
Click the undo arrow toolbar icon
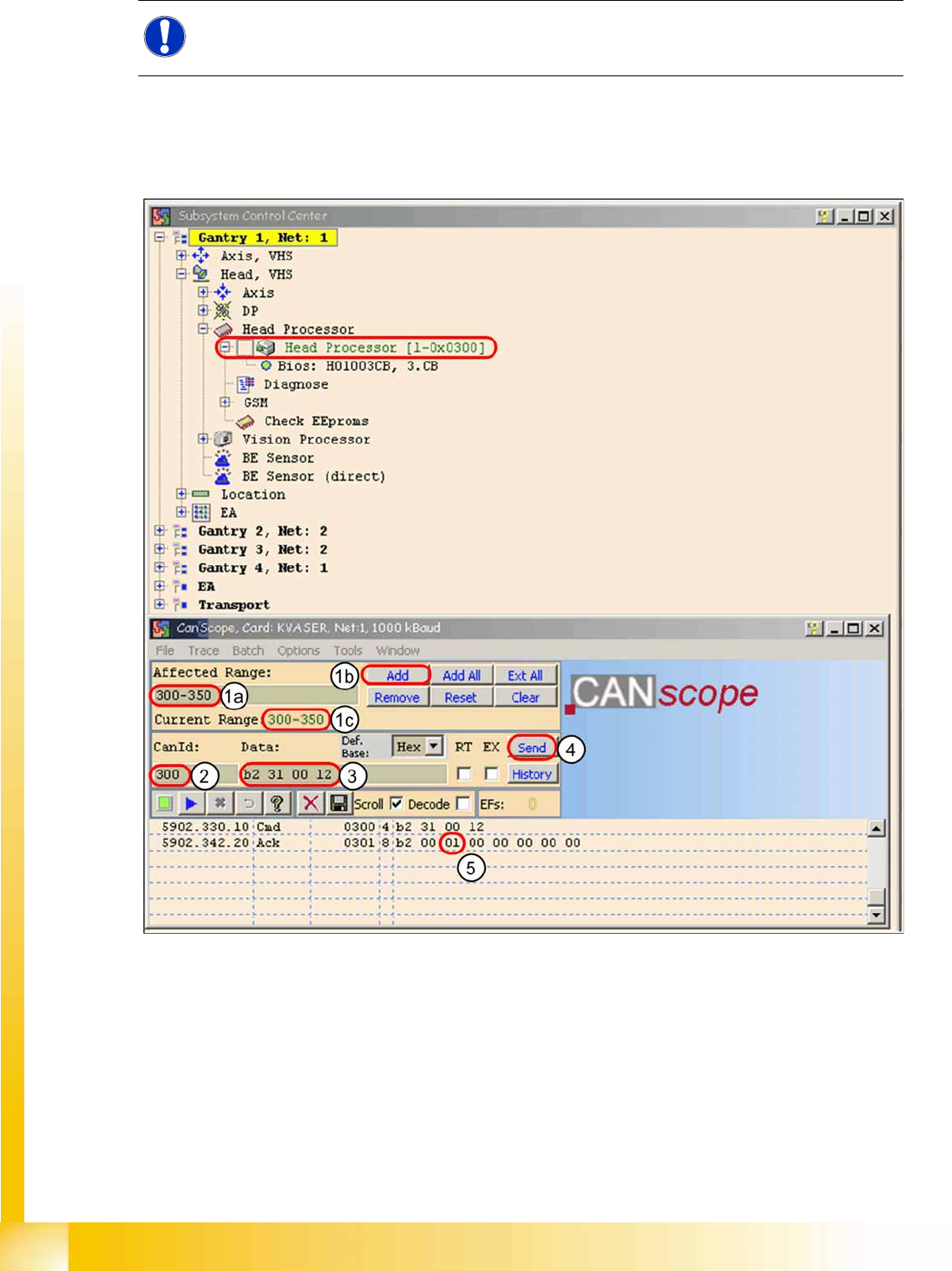[x=248, y=803]
